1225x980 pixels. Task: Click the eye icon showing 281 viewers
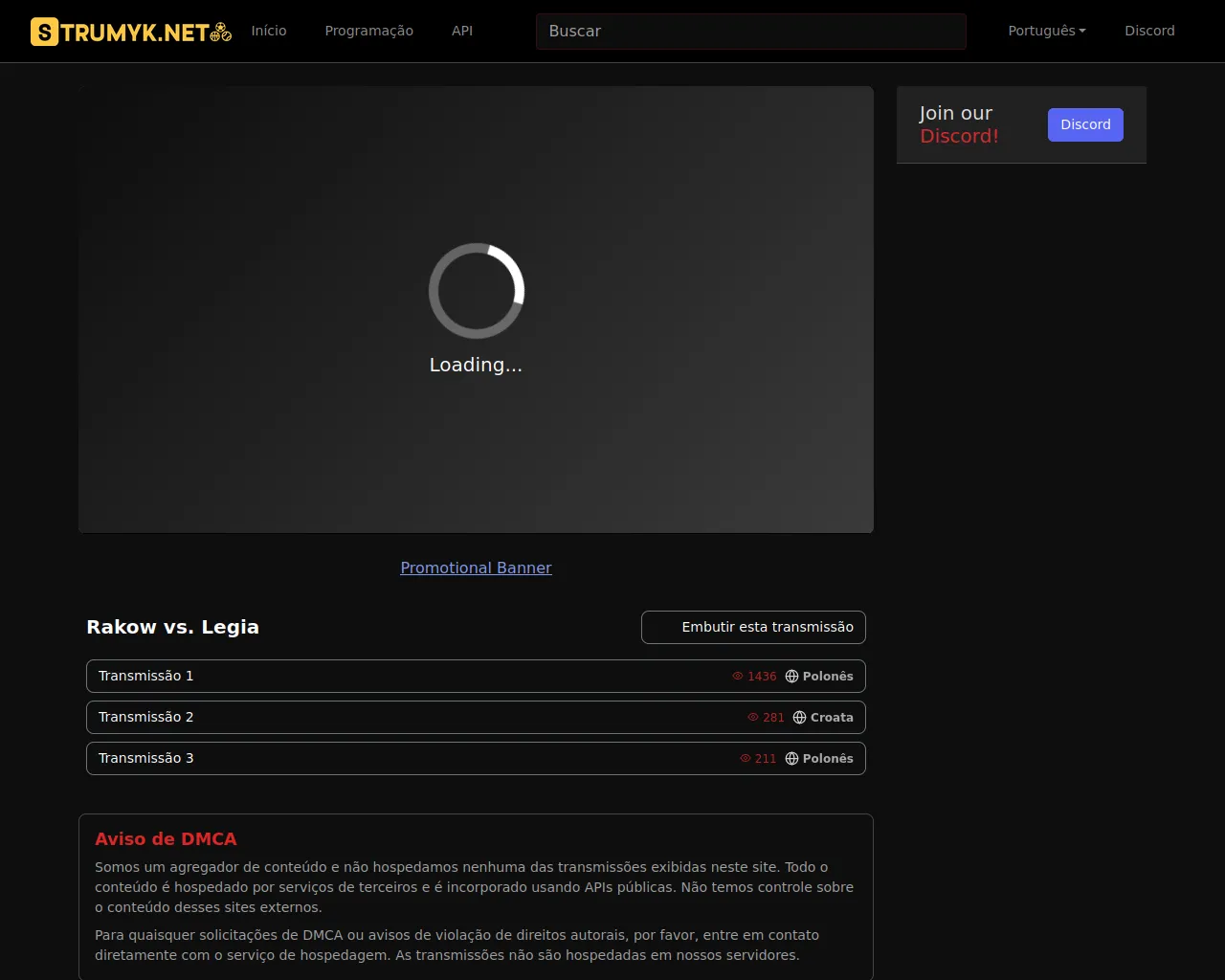753,718
